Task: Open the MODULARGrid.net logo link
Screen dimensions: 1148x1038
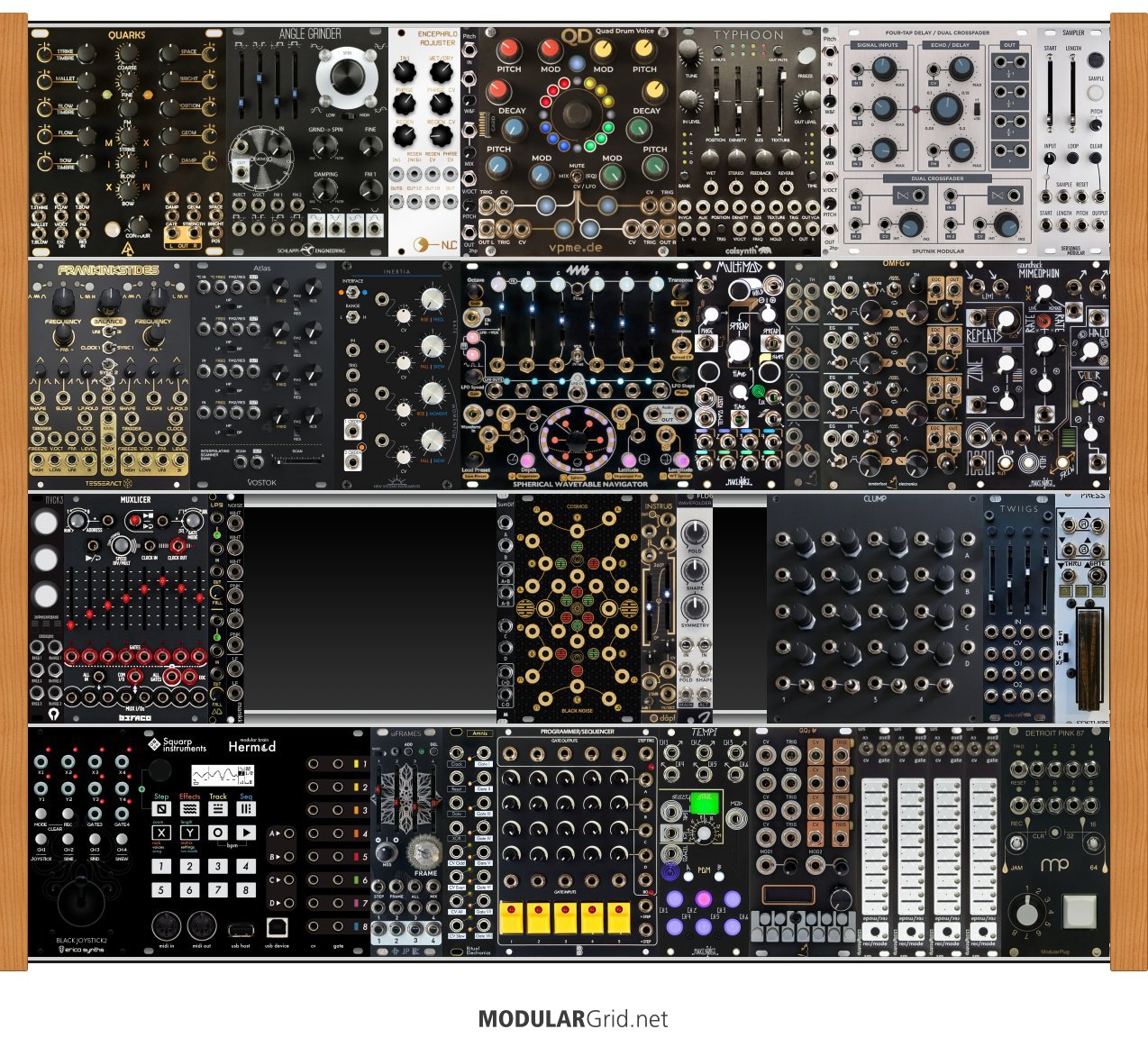Action: [x=573, y=1019]
